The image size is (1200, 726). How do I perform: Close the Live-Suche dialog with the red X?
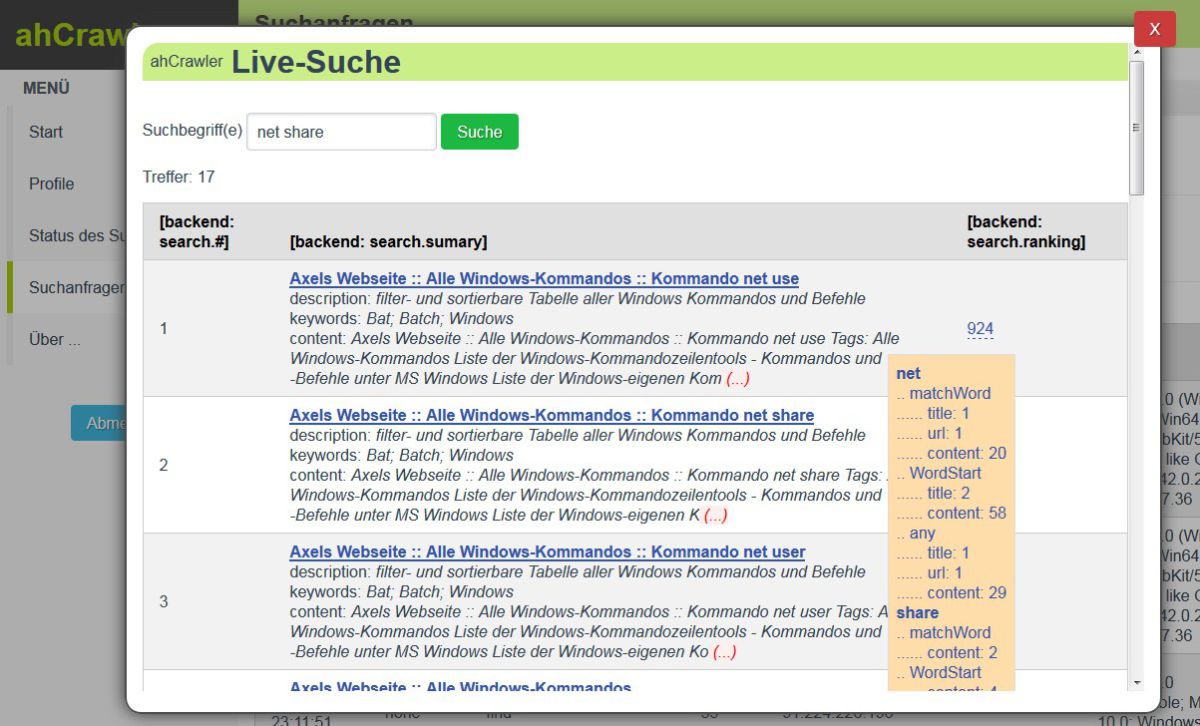1154,29
